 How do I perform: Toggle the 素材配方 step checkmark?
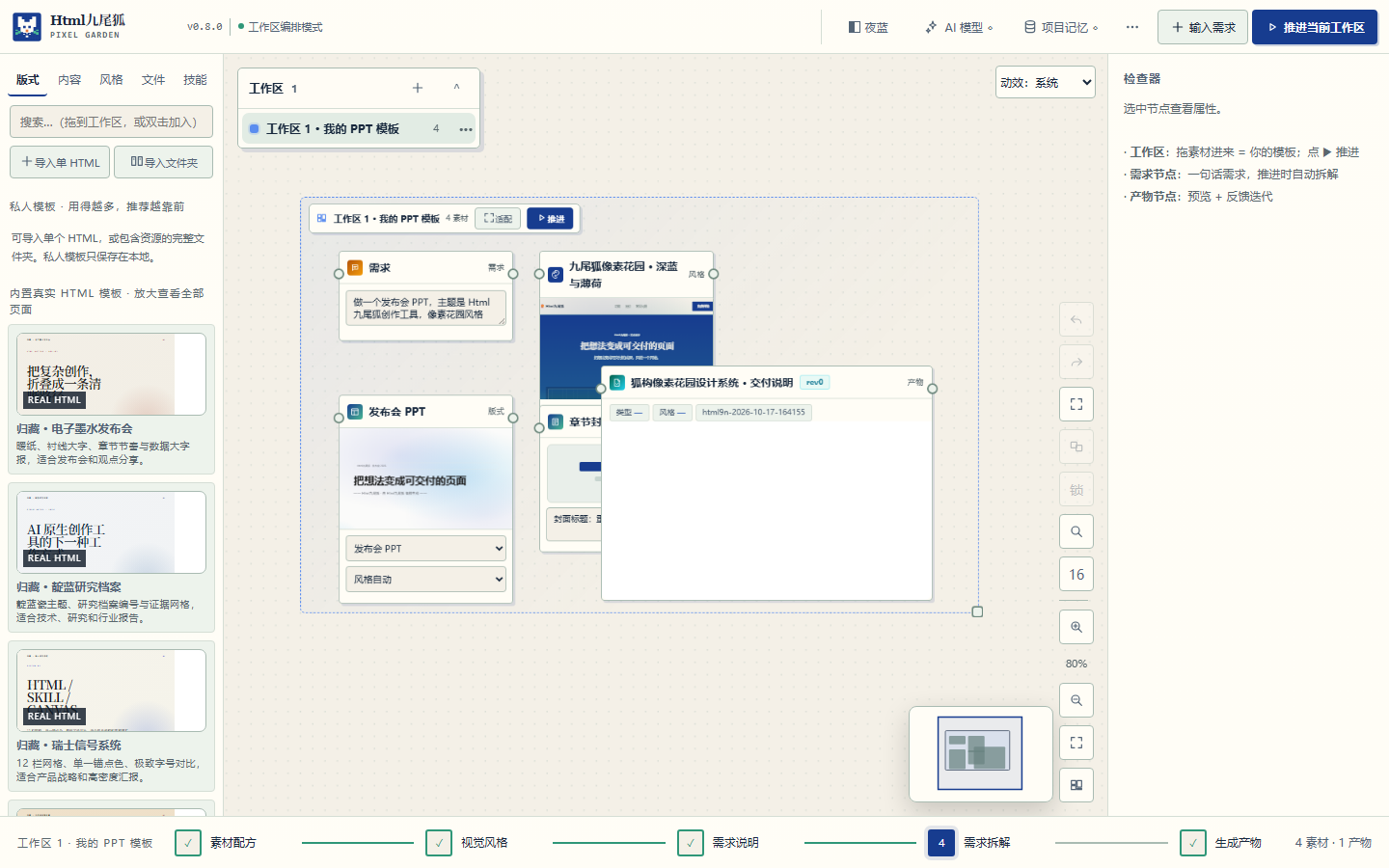click(x=188, y=843)
